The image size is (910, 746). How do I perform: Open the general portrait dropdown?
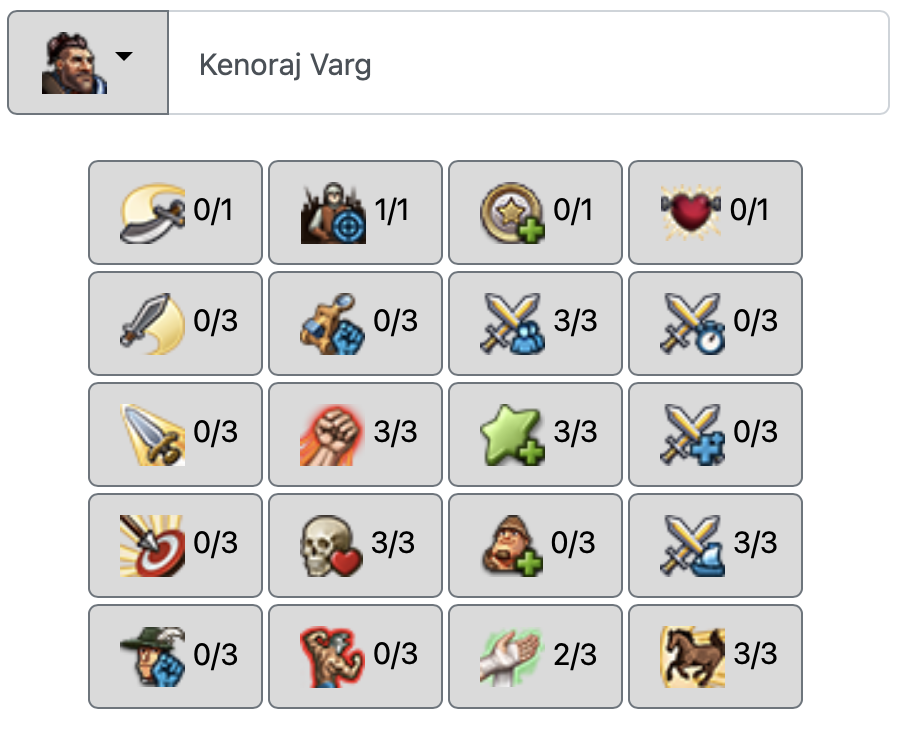click(87, 63)
